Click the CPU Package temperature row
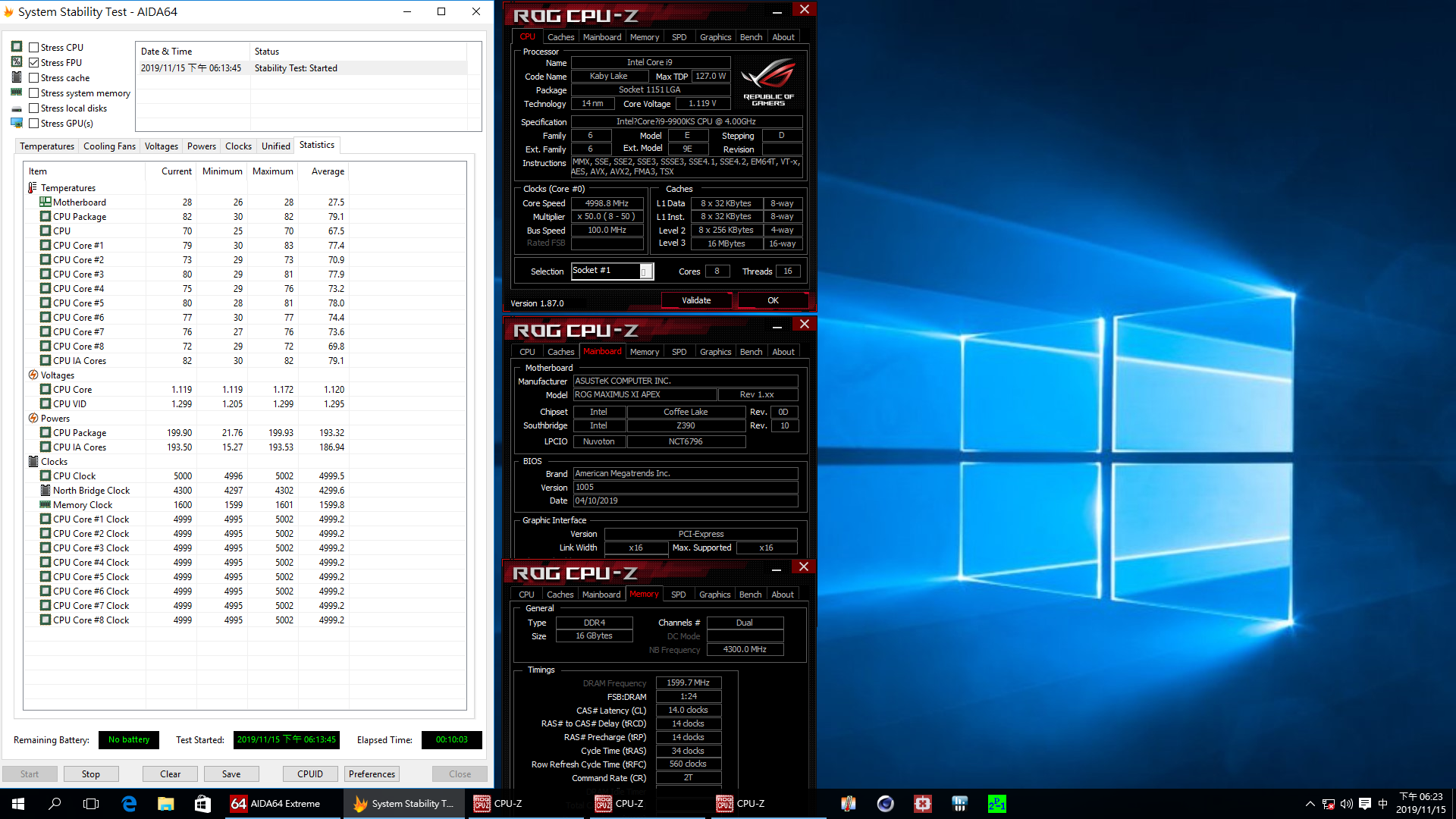The image size is (1456, 819). click(x=245, y=217)
